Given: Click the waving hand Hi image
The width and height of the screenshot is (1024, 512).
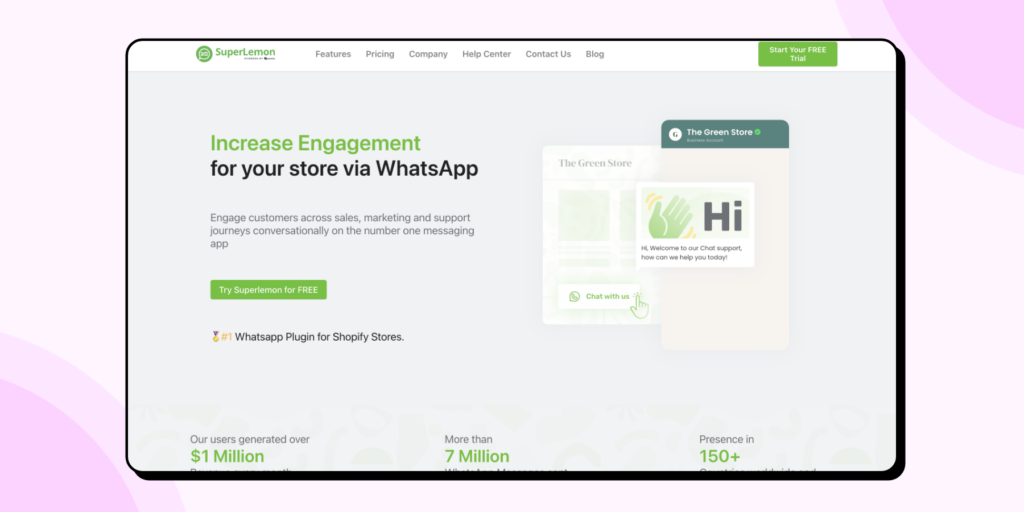Looking at the screenshot, I should click(695, 214).
